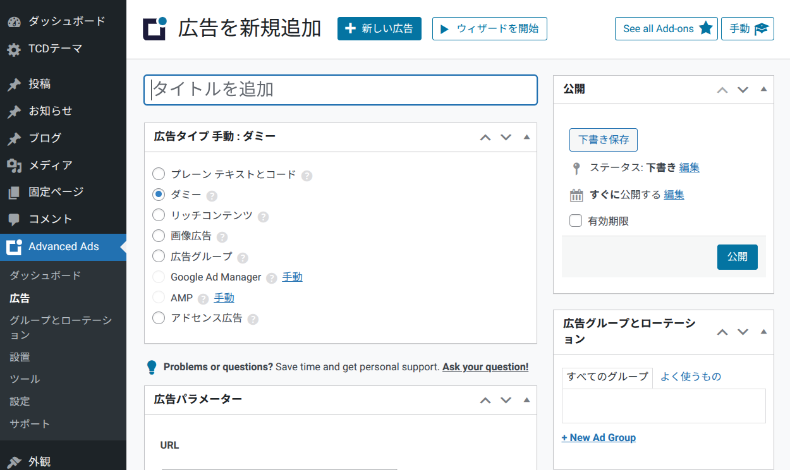
Task: Switch to よく使うもの tab
Action: point(691,377)
